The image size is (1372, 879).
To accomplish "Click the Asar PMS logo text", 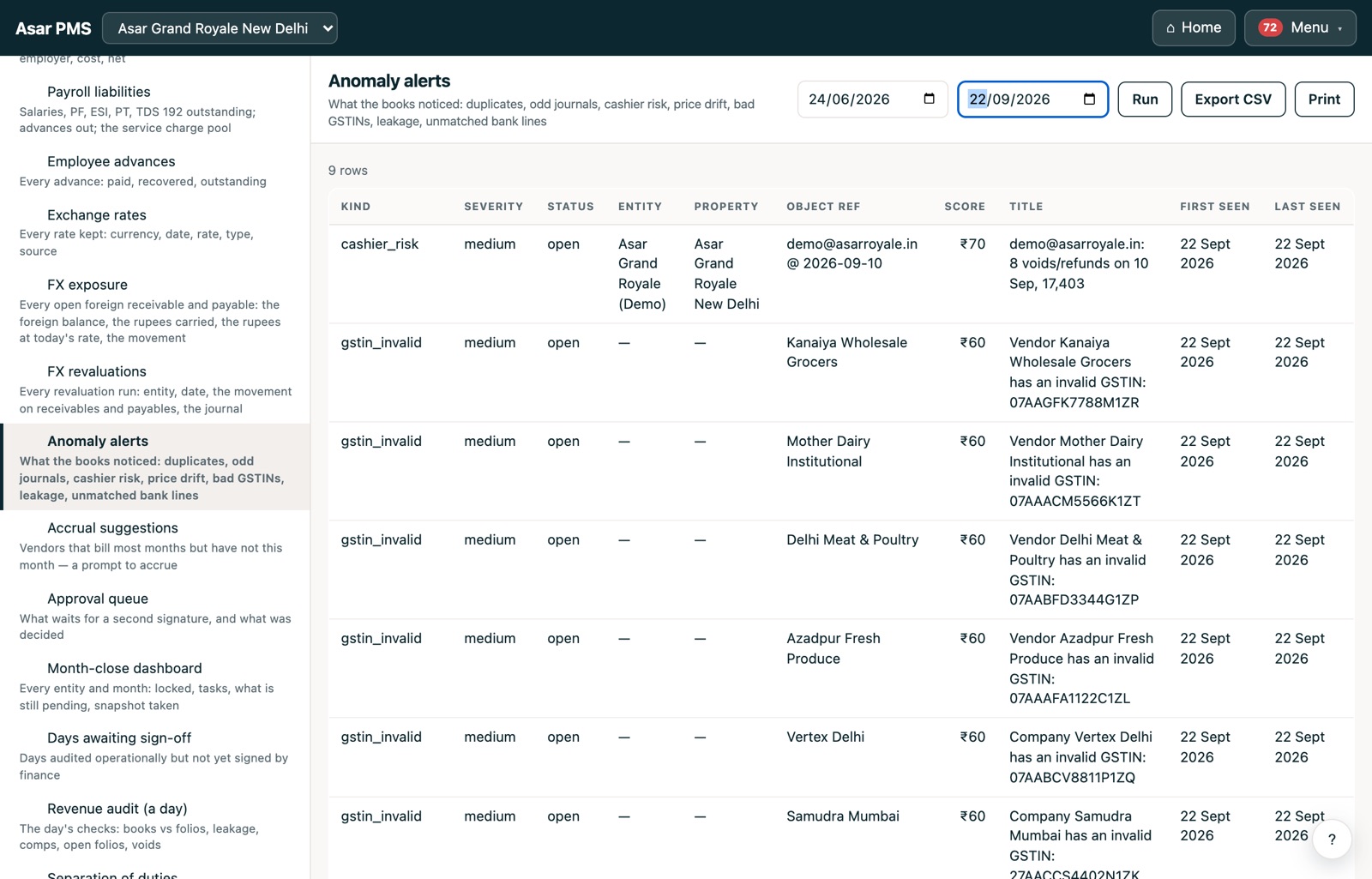I will (53, 28).
